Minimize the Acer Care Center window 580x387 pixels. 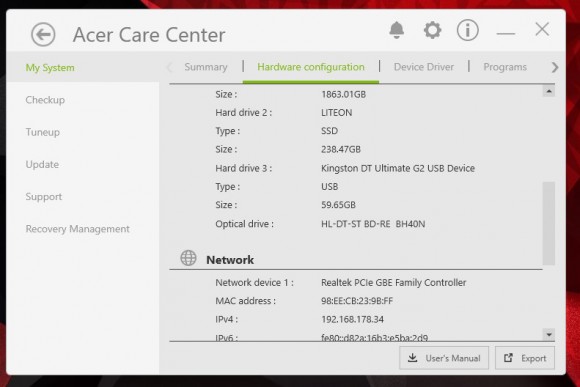click(x=506, y=34)
